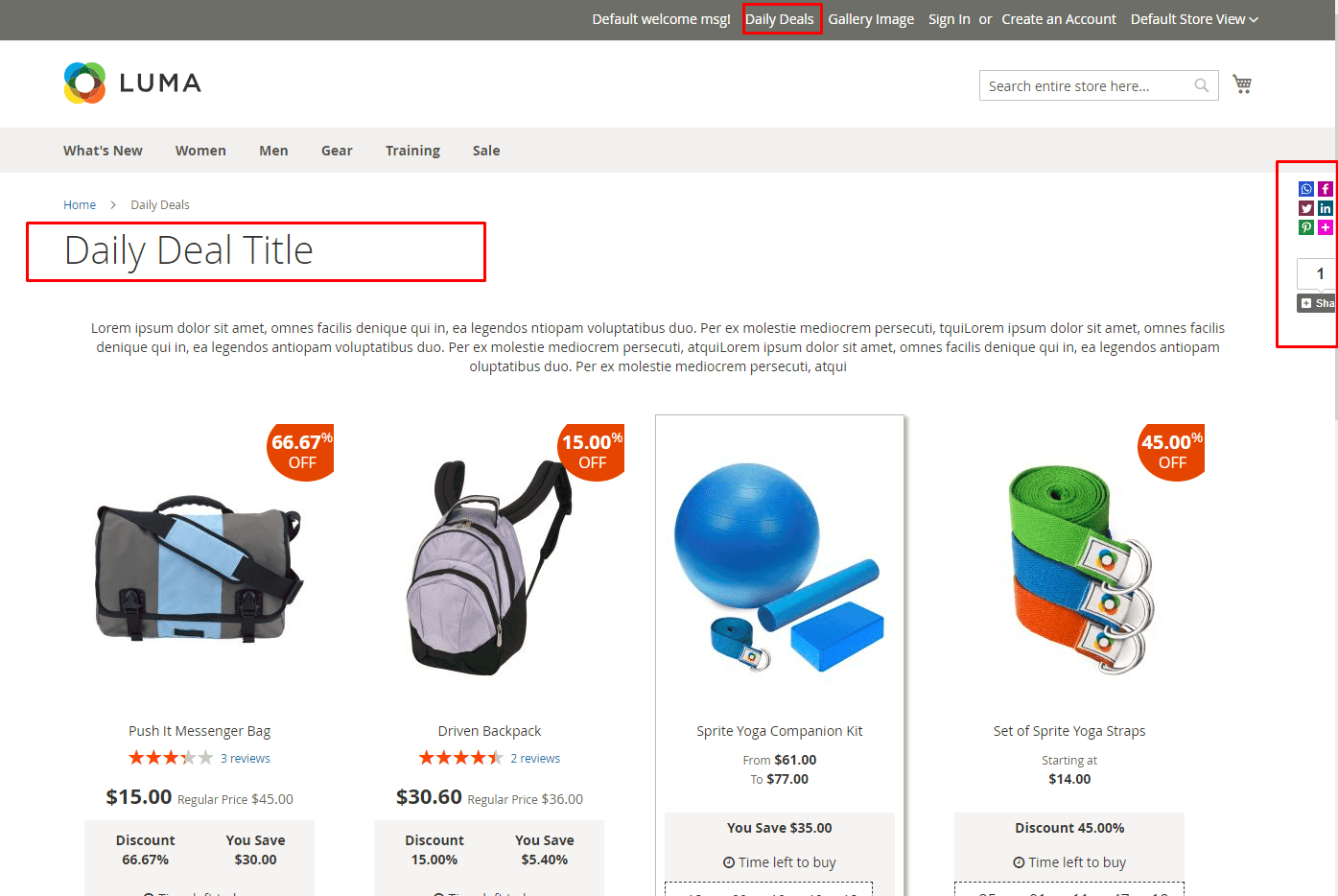Open more sharing options plus icon
Screen dimensions: 1338x896
coord(1326,227)
